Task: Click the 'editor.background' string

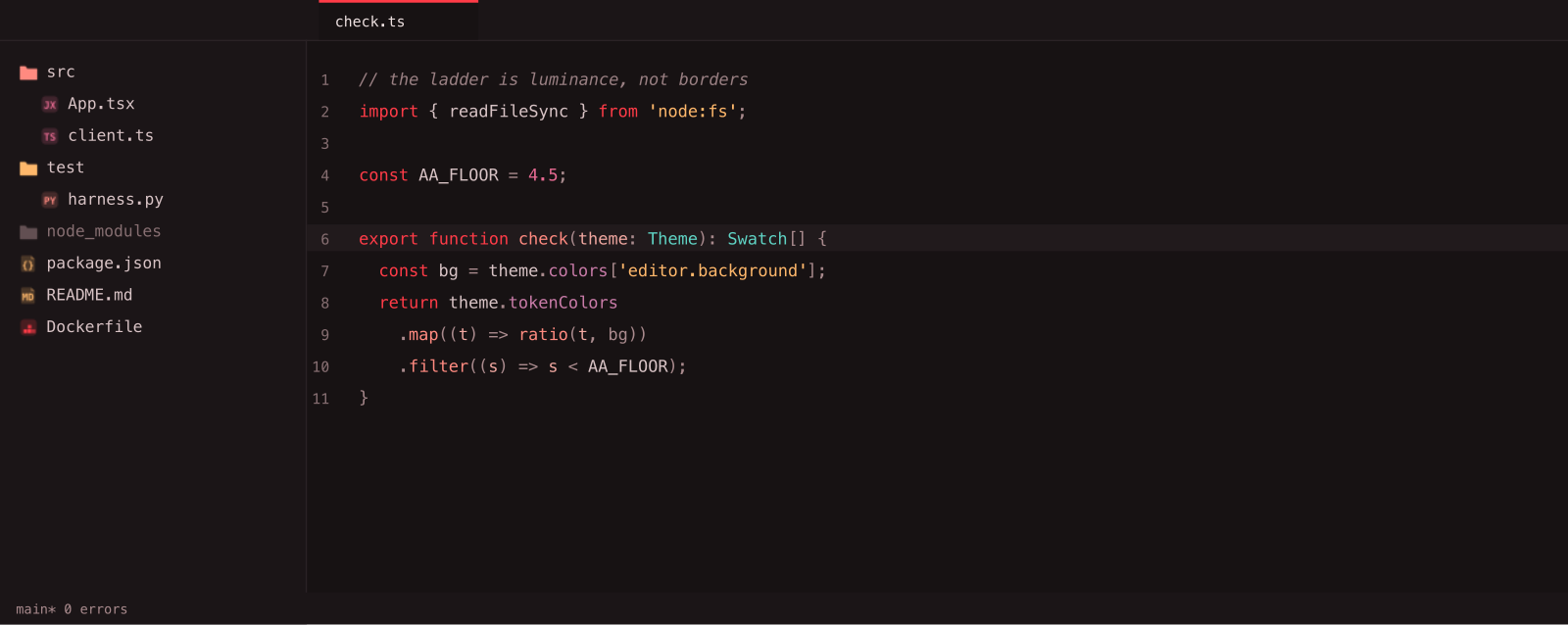Action: (x=712, y=270)
